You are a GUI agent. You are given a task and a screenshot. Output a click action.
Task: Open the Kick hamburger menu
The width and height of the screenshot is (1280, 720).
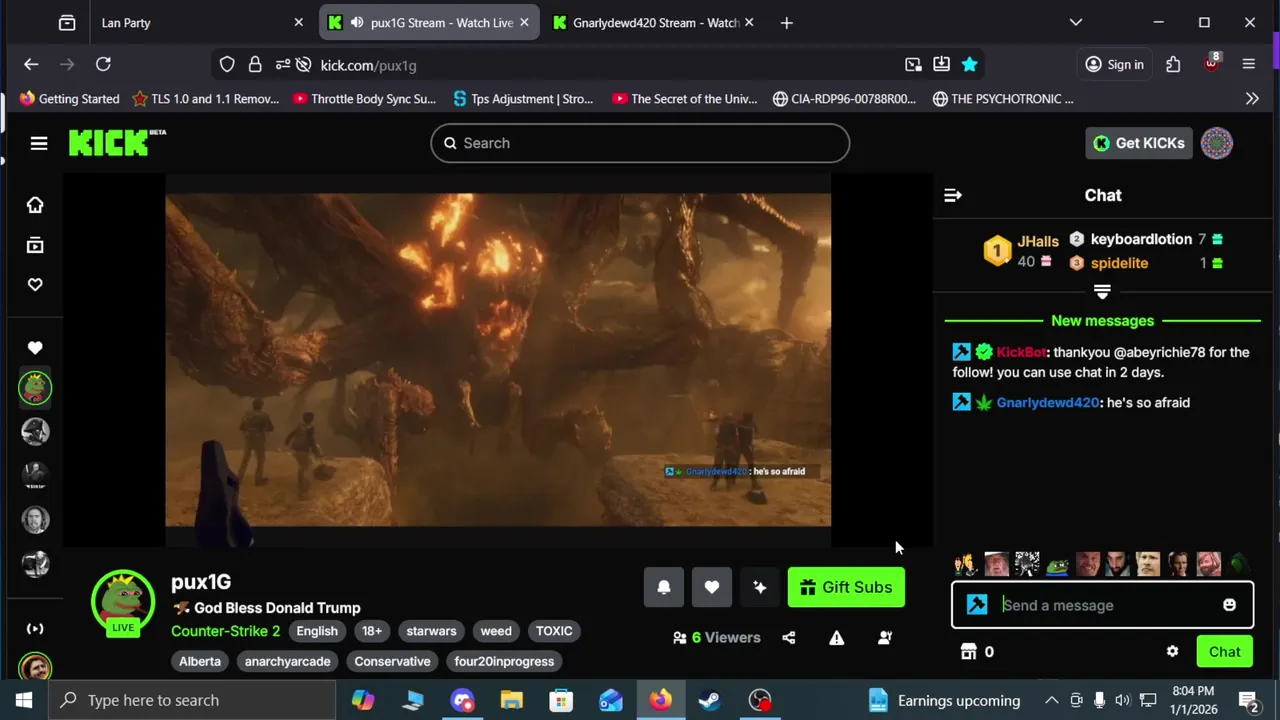coord(39,143)
